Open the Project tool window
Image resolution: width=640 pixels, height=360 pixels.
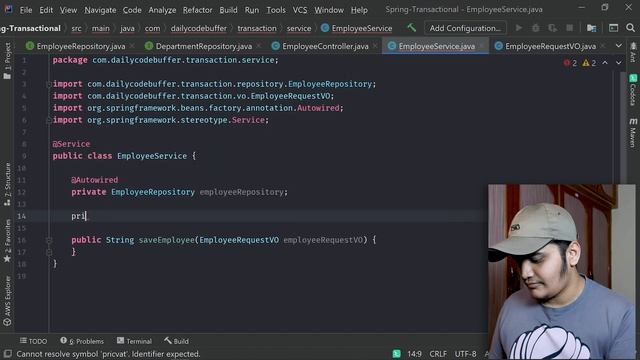7,60
